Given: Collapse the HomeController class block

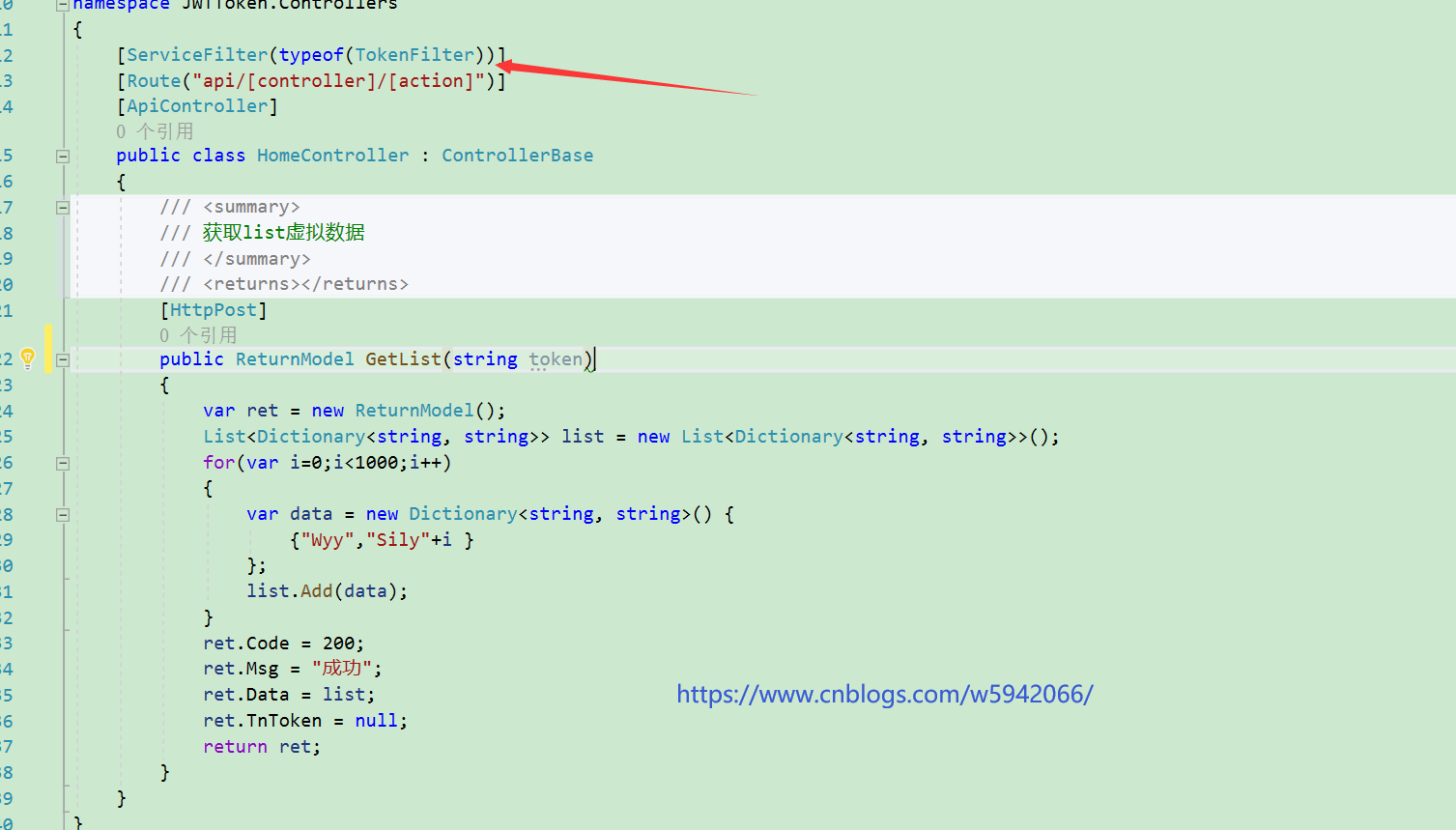Looking at the screenshot, I should click(x=63, y=157).
